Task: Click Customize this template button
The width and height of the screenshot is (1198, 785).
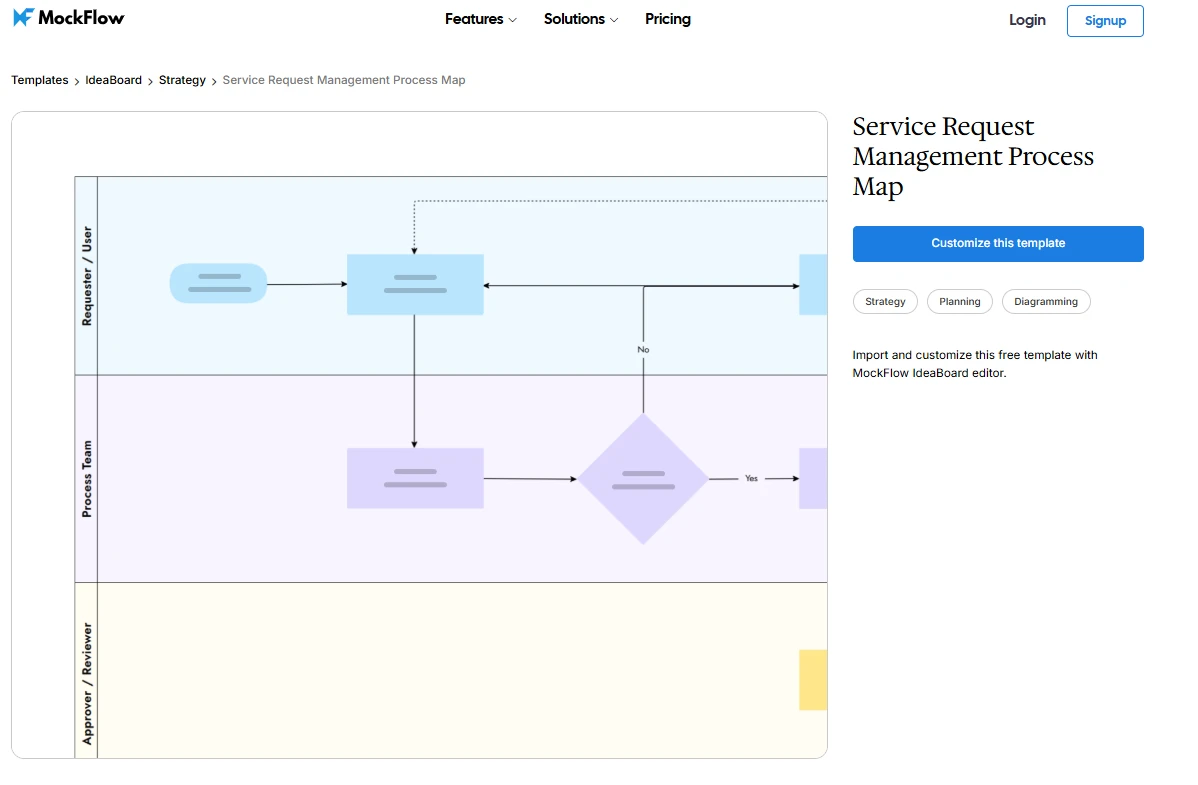Action: tap(998, 244)
